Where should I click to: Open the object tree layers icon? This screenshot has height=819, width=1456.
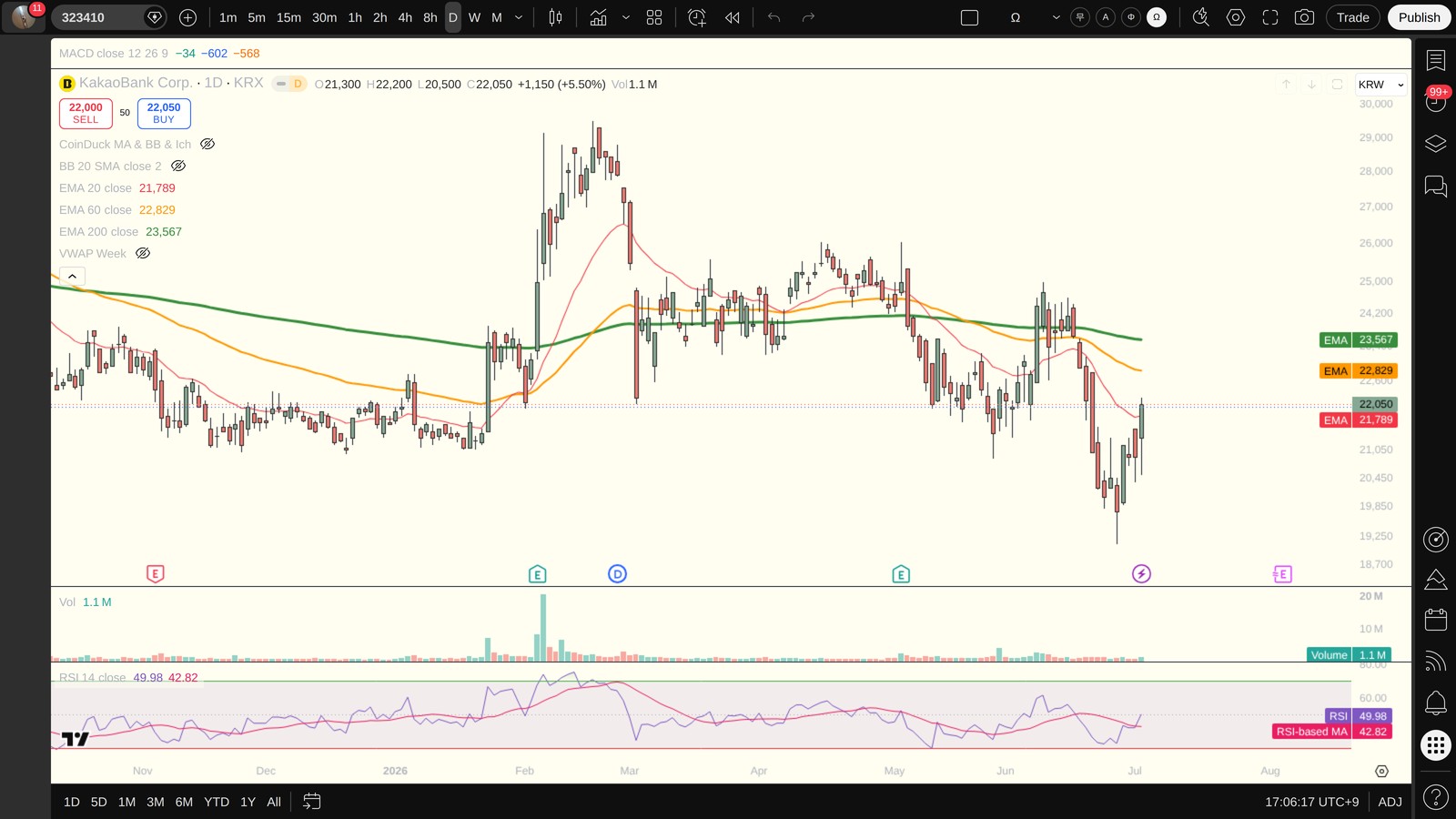point(1436,144)
